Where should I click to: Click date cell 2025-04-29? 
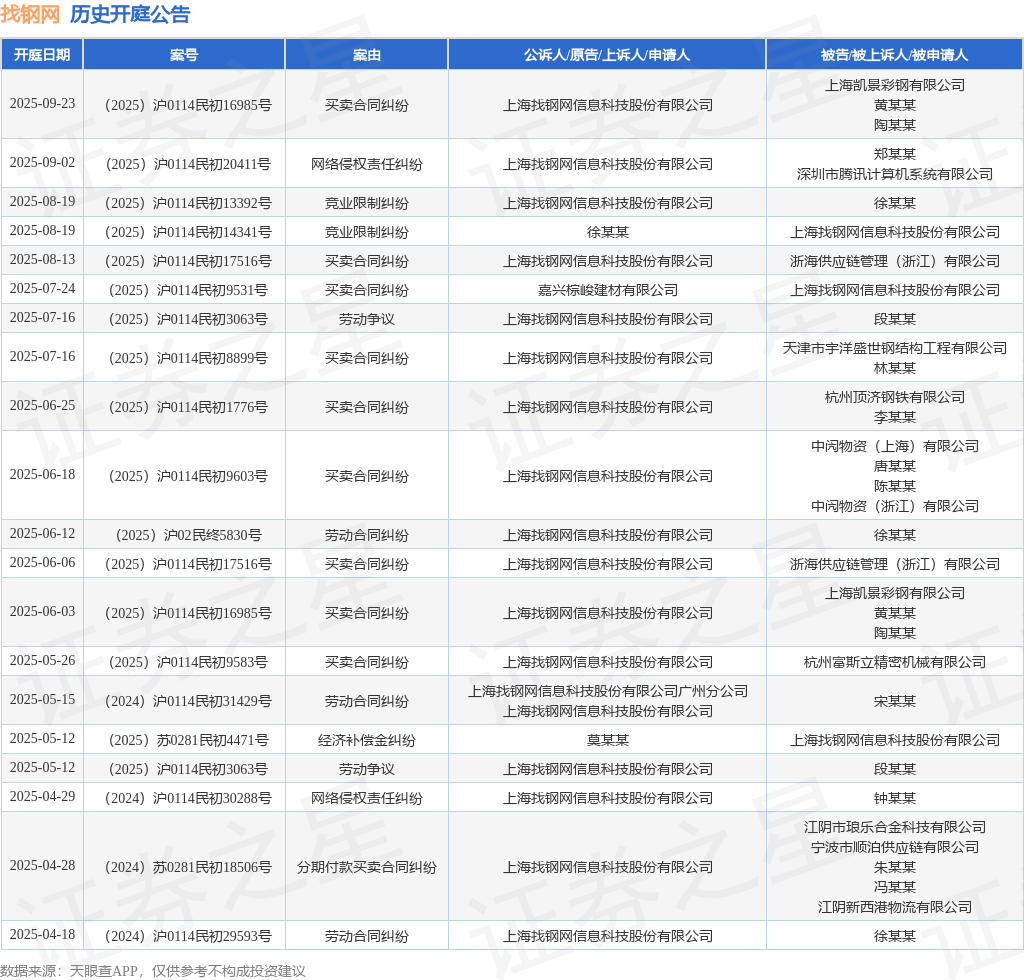click(42, 797)
